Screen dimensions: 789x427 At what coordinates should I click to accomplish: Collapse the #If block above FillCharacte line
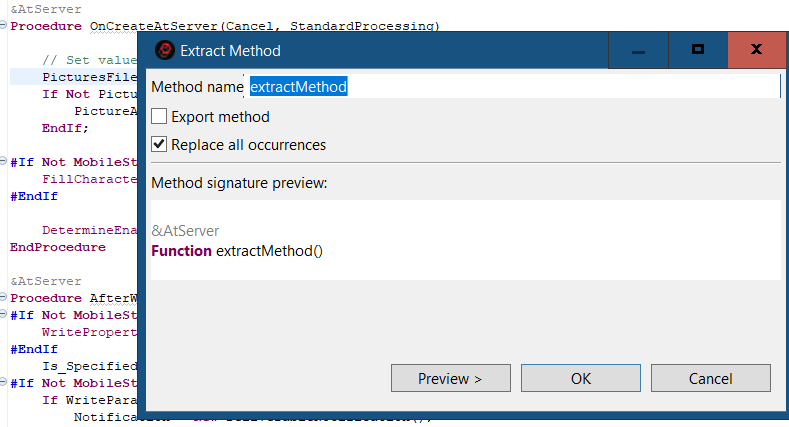coord(5,161)
